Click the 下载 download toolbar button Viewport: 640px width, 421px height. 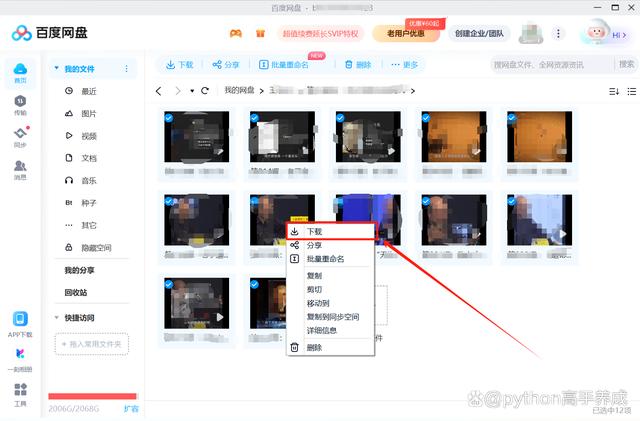pos(179,65)
